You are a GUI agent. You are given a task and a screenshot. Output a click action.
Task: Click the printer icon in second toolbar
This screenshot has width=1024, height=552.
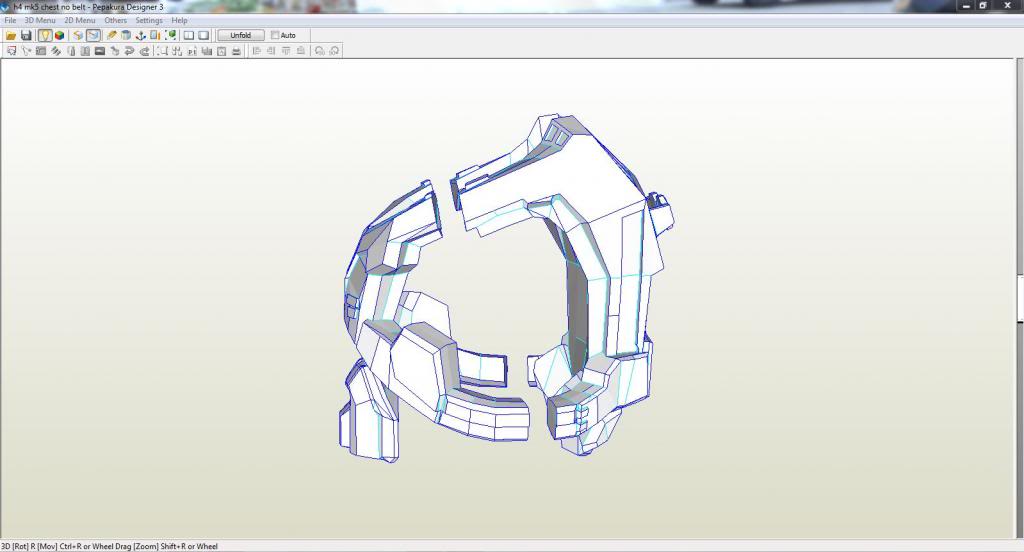pos(236,51)
